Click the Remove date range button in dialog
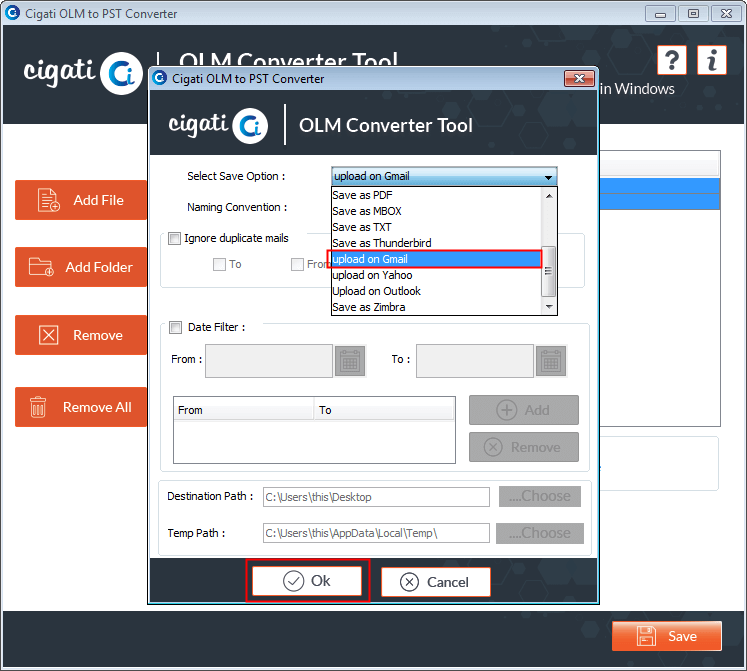The image size is (747, 671). [524, 447]
